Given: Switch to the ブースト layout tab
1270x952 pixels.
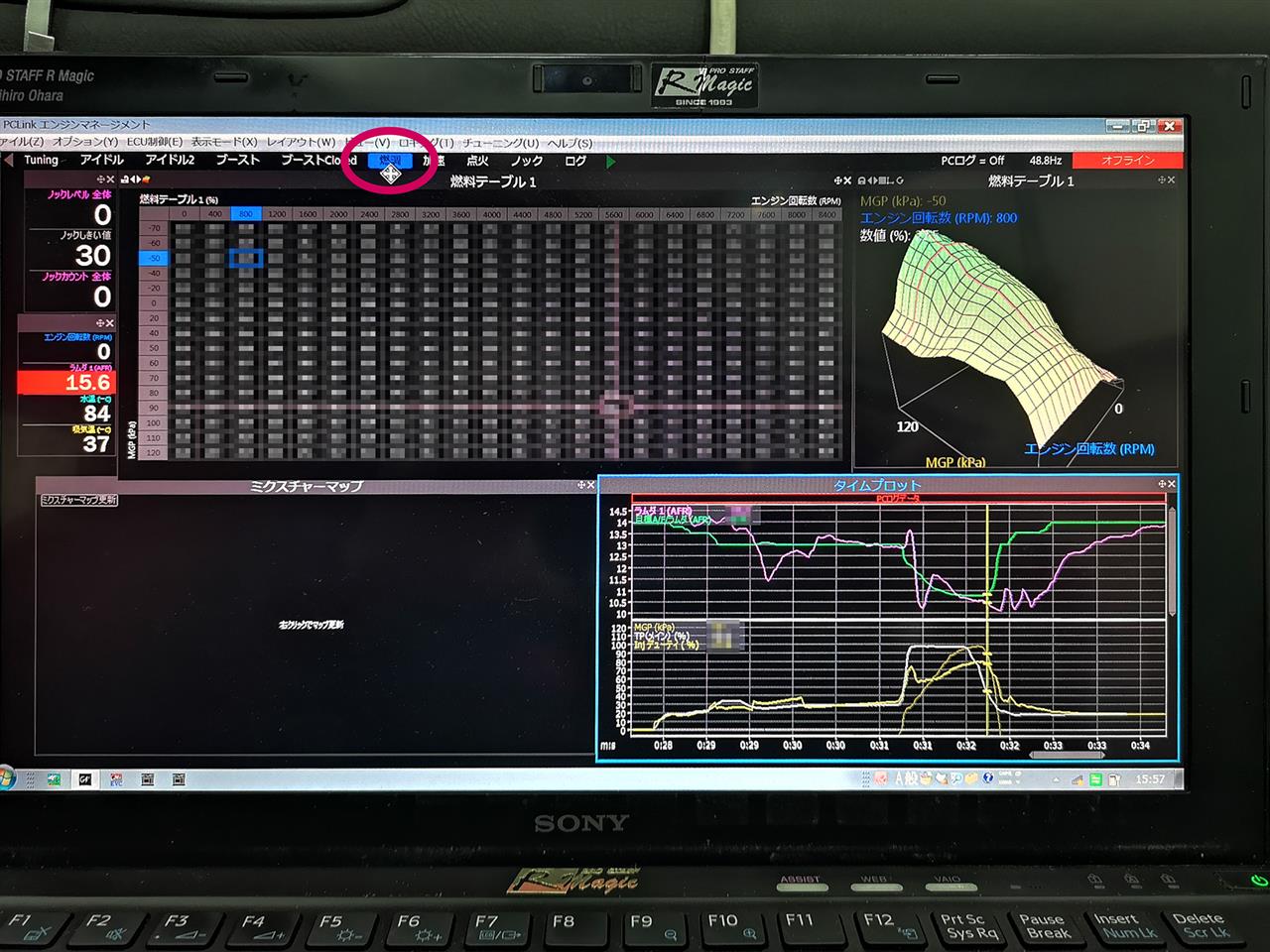Looking at the screenshot, I should coord(238,160).
